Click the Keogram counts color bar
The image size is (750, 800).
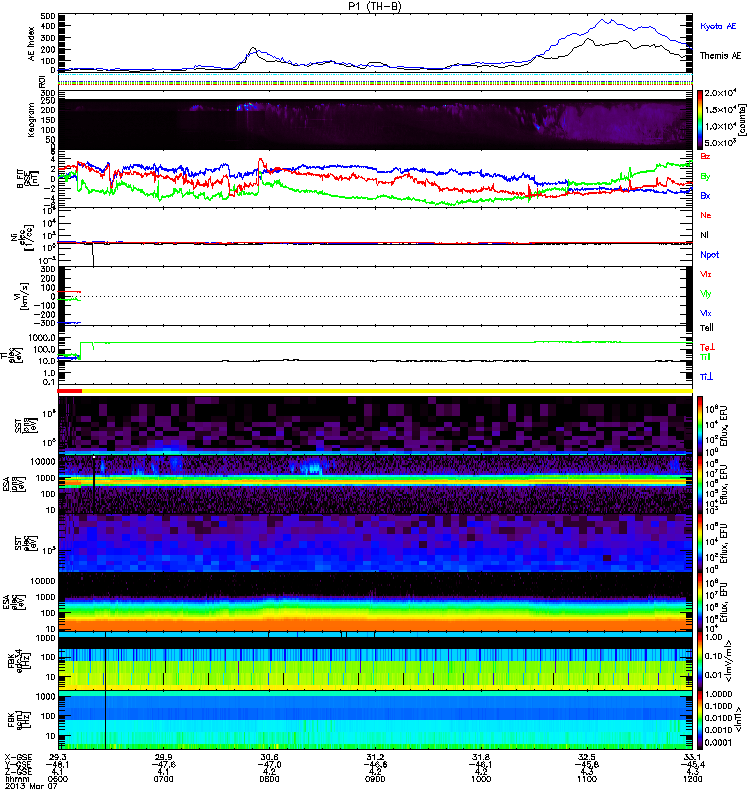700,120
